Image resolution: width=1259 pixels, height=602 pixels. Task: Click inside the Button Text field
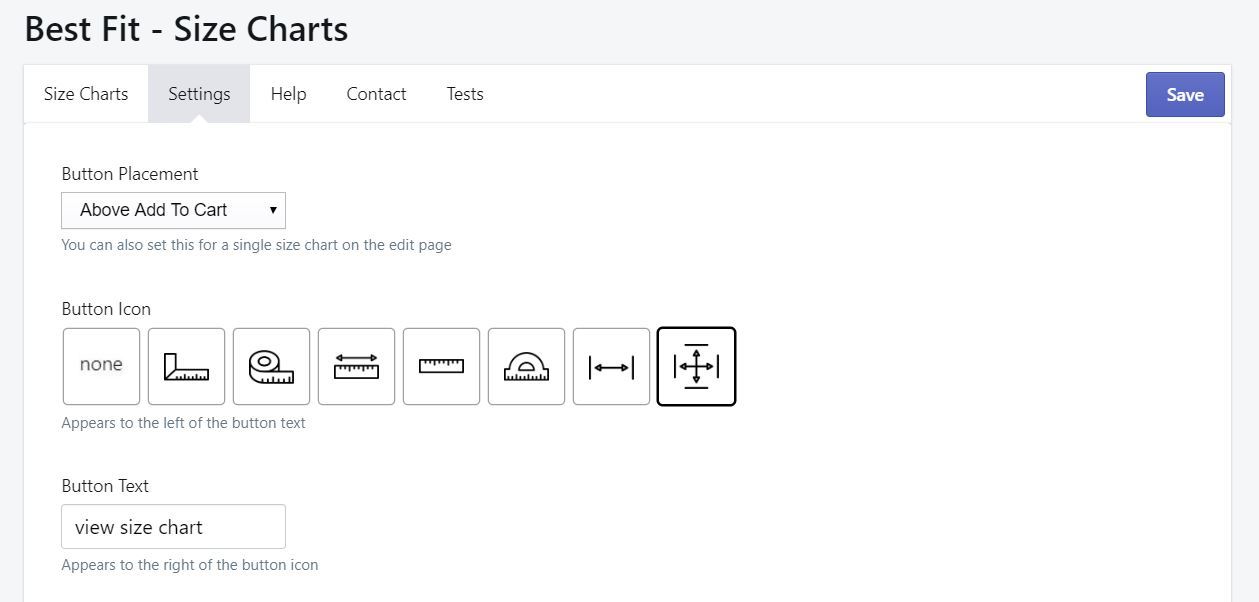172,526
